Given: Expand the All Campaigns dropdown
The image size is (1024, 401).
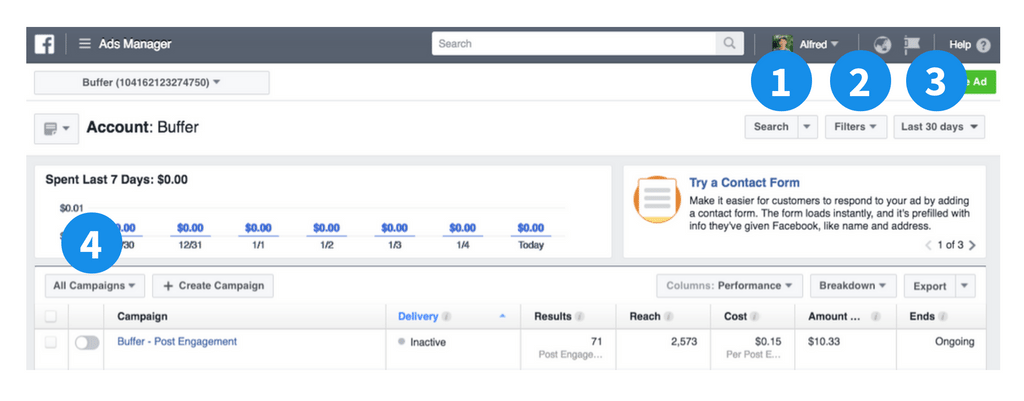Looking at the screenshot, I should pyautogui.click(x=95, y=286).
